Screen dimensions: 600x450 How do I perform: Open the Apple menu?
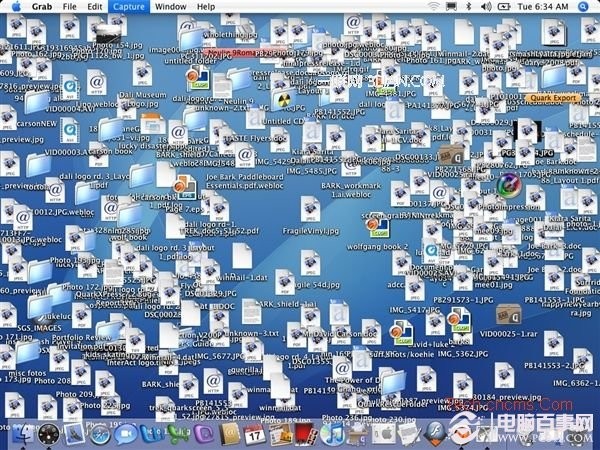coord(13,7)
